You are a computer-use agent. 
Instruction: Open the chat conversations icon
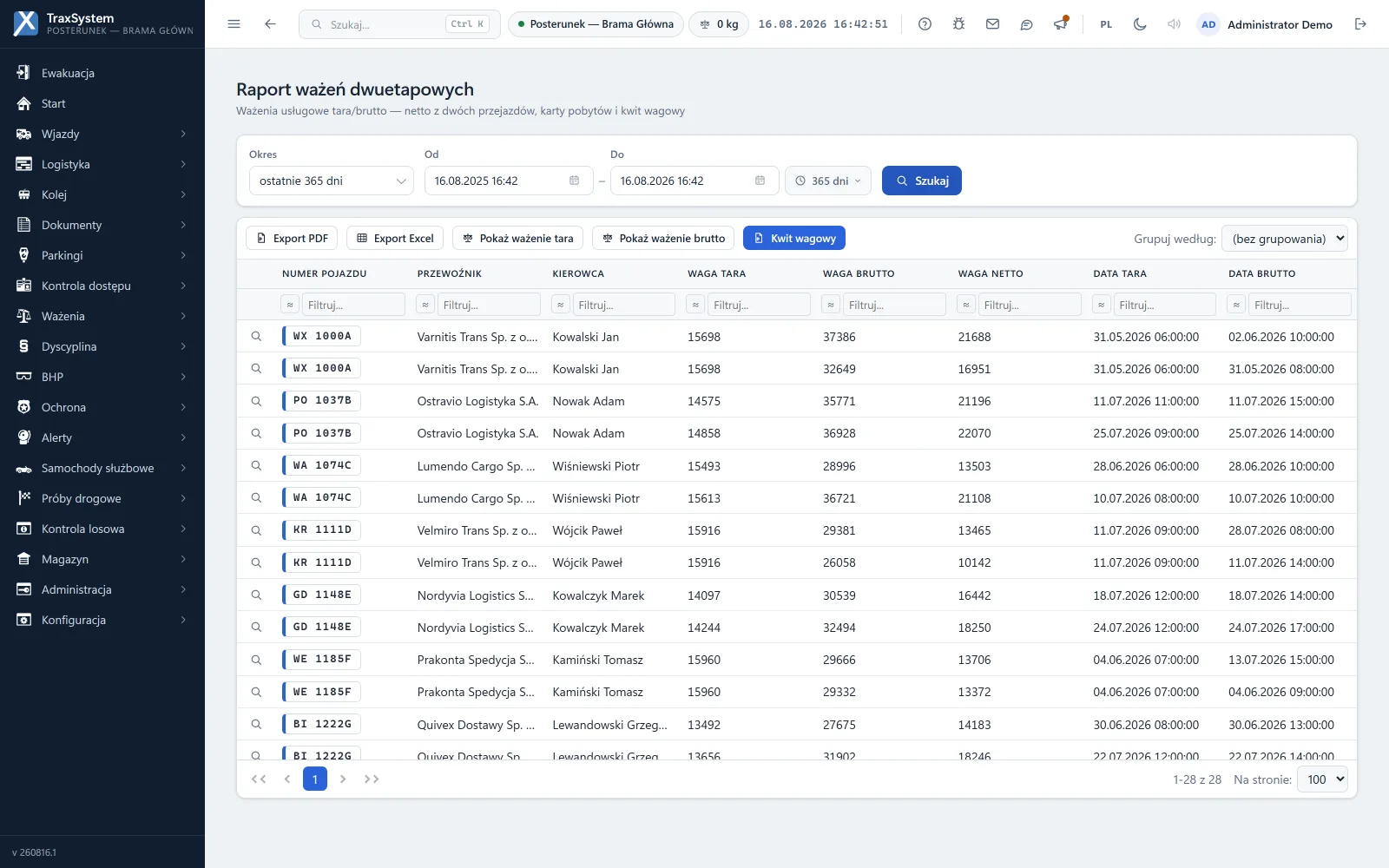[x=1026, y=24]
